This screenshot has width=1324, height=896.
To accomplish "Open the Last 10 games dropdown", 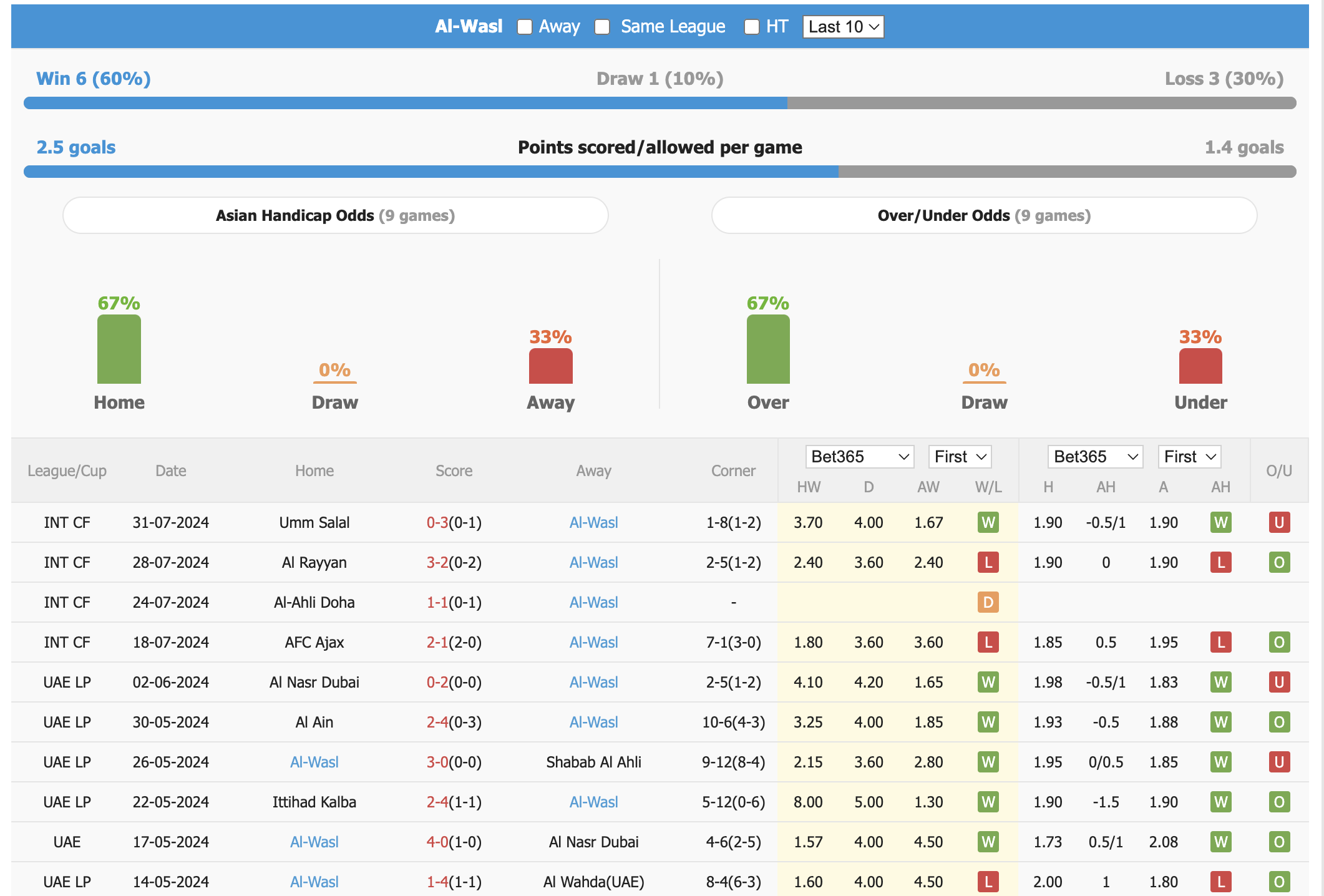I will click(843, 27).
